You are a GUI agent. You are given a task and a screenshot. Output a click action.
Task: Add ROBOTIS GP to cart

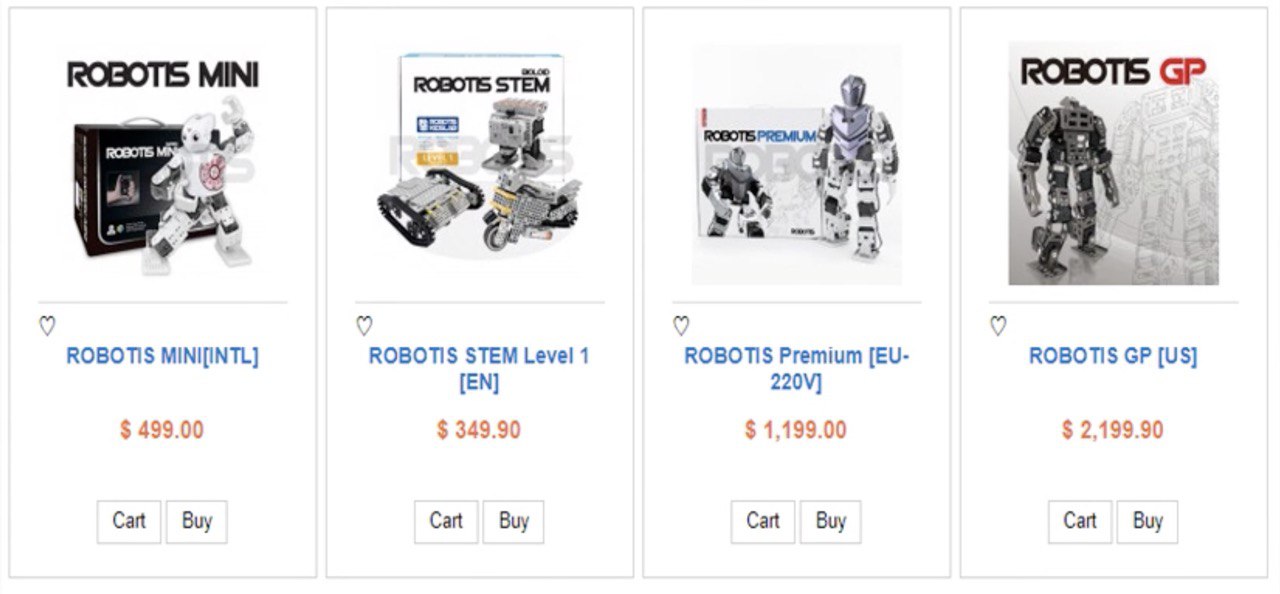point(1080,521)
